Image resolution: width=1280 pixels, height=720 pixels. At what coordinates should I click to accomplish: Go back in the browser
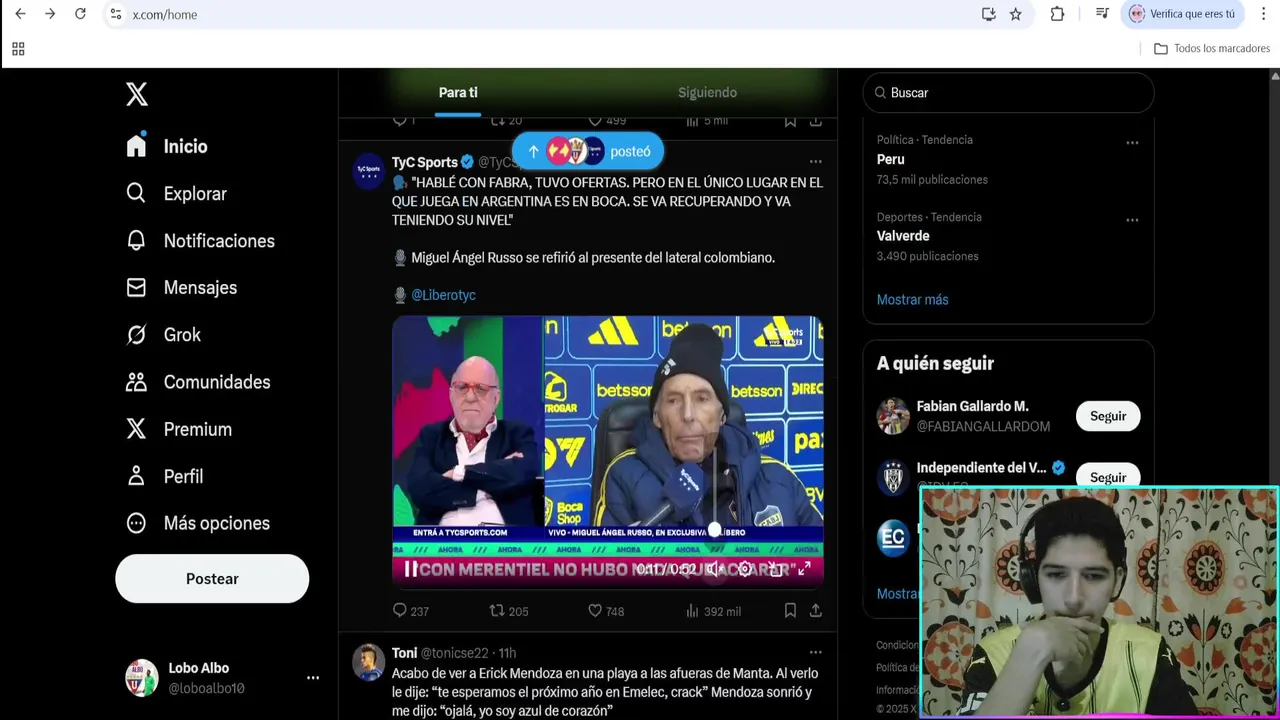click(x=20, y=14)
